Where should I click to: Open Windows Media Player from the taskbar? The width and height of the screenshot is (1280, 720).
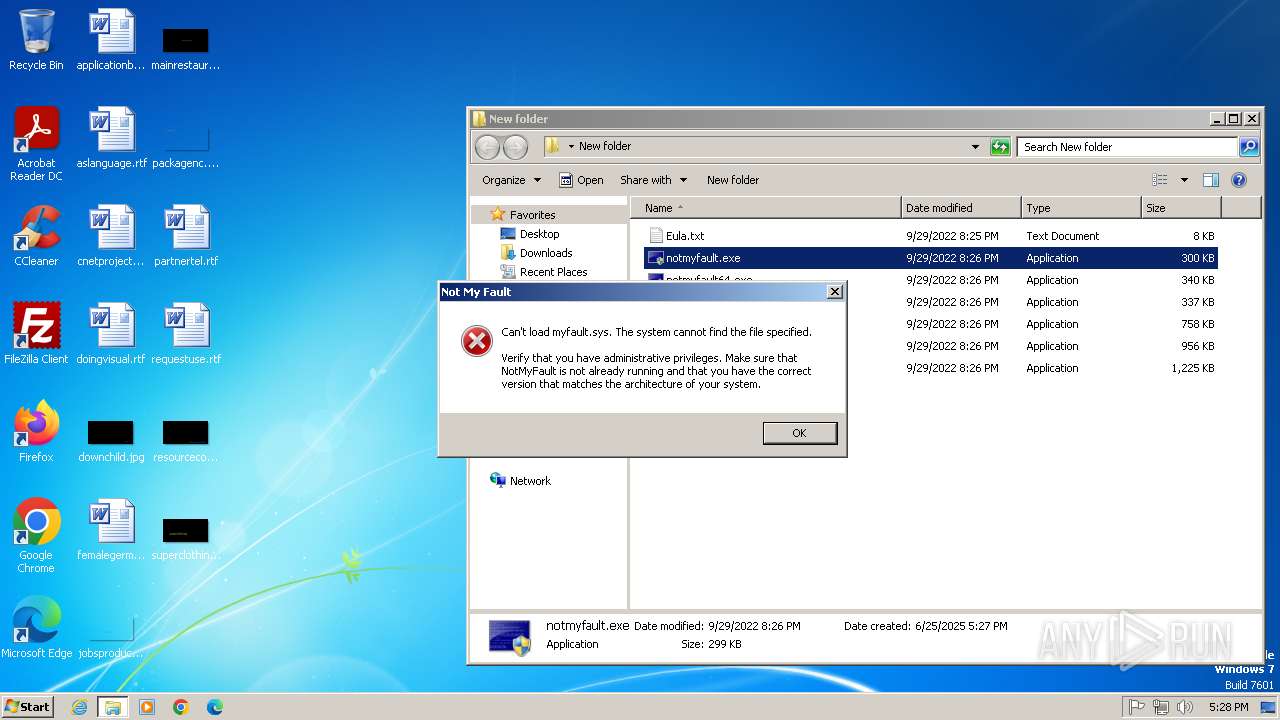click(147, 707)
